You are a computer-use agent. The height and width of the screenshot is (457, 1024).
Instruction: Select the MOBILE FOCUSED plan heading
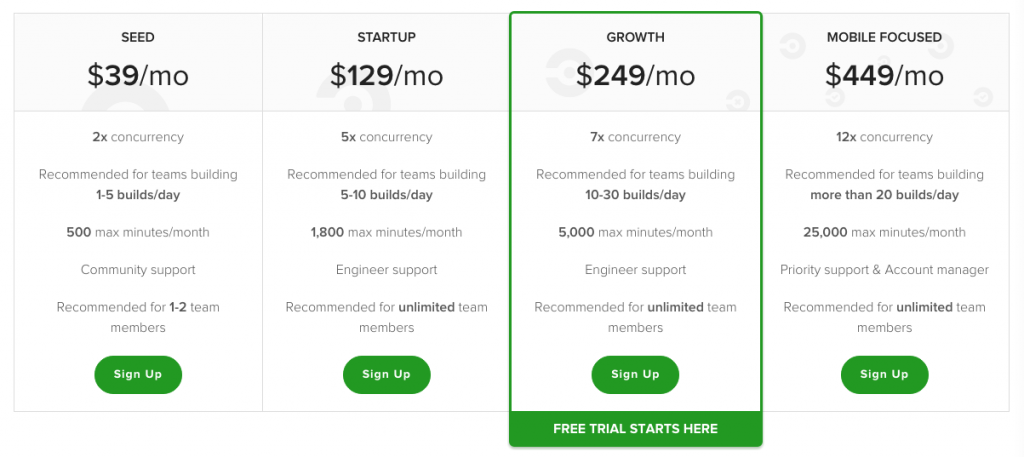coord(884,37)
